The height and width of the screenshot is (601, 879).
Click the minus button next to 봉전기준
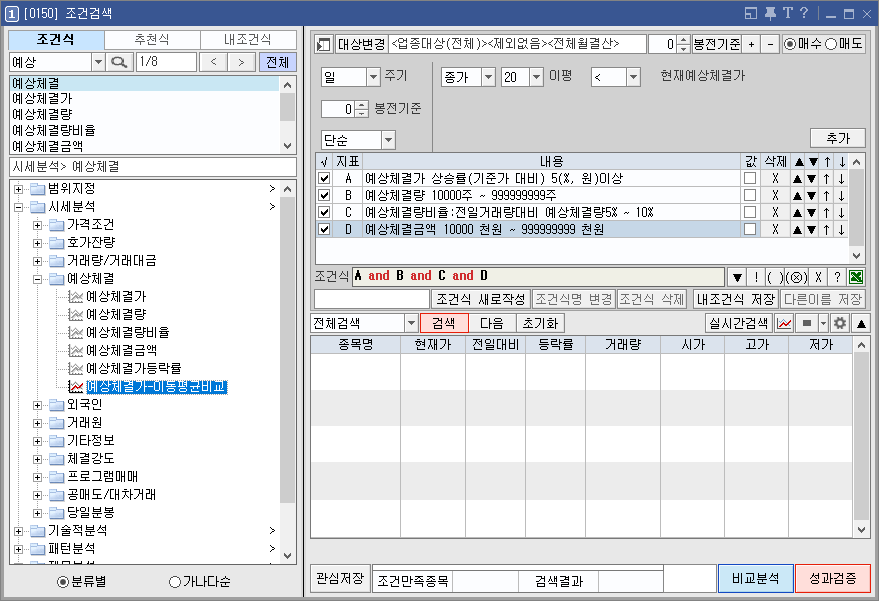tap(770, 44)
